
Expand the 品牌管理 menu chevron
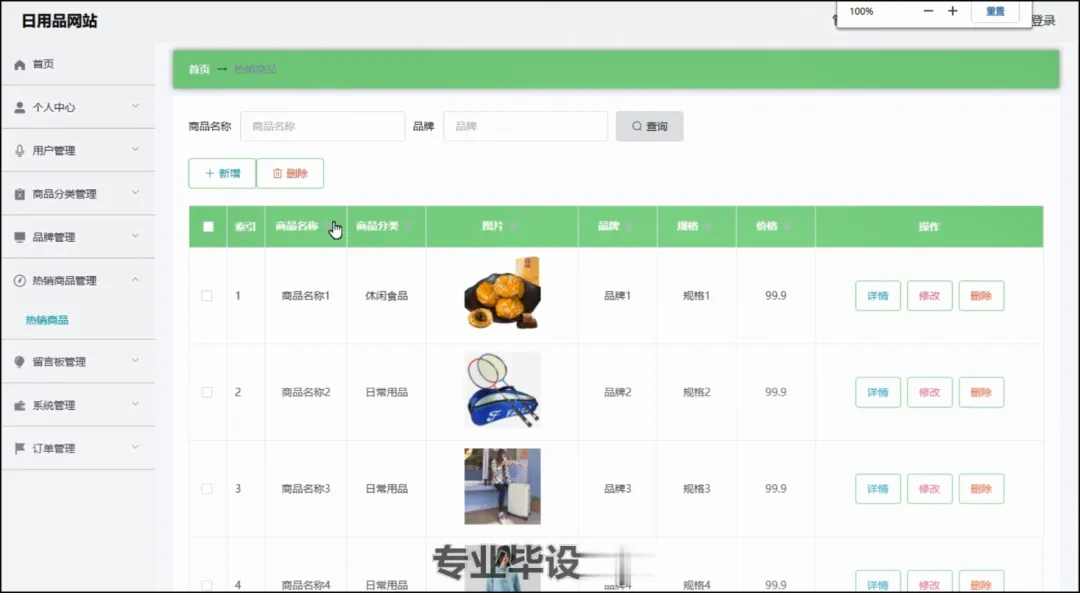coord(135,236)
